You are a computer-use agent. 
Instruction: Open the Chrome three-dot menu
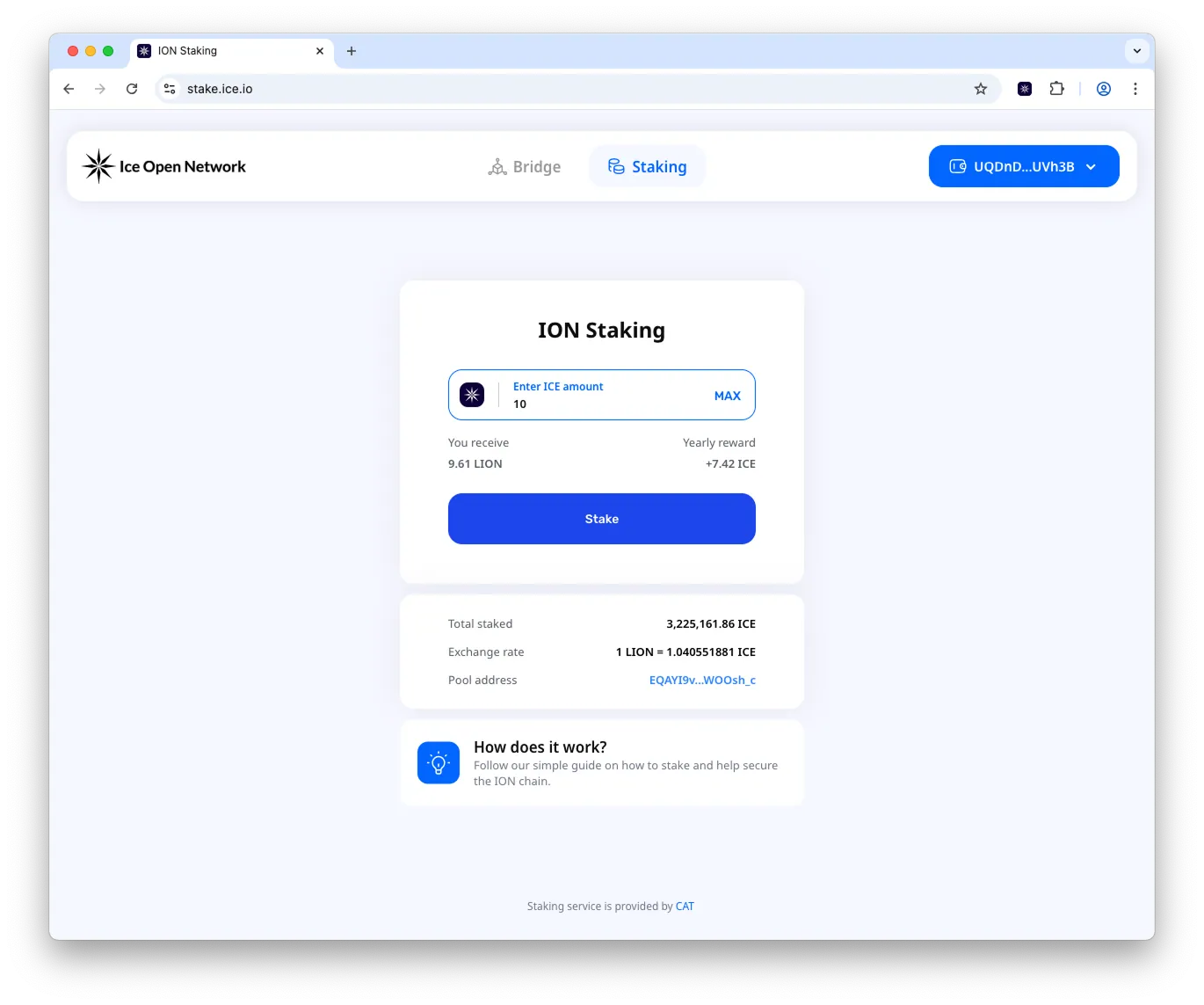[1135, 89]
